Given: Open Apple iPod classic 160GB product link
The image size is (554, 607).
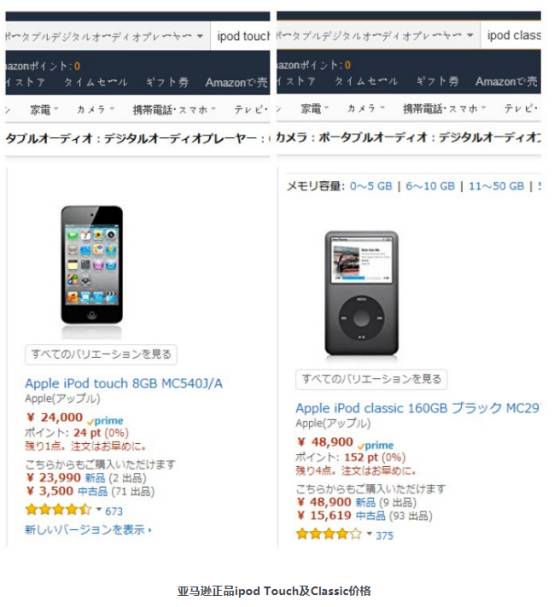Looking at the screenshot, I should (417, 408).
